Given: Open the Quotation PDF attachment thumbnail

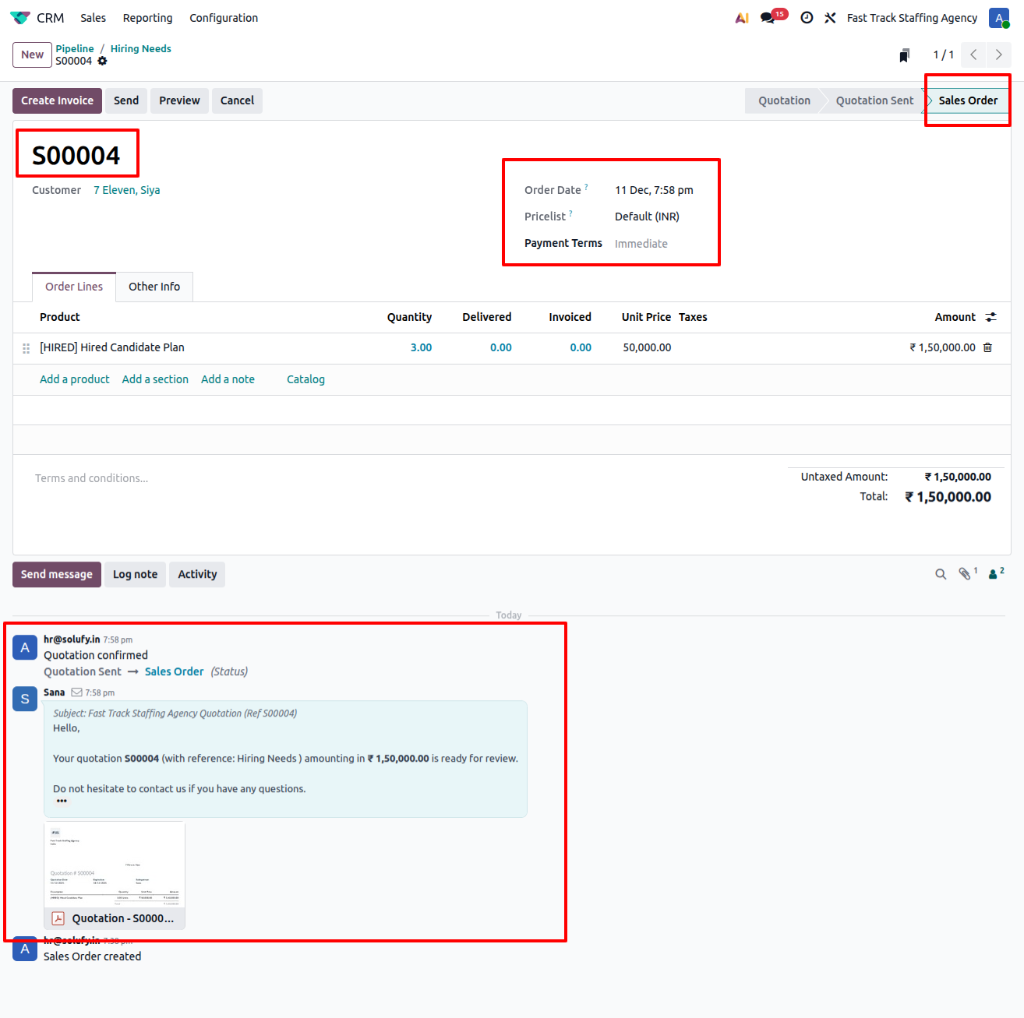Looking at the screenshot, I should [x=114, y=865].
